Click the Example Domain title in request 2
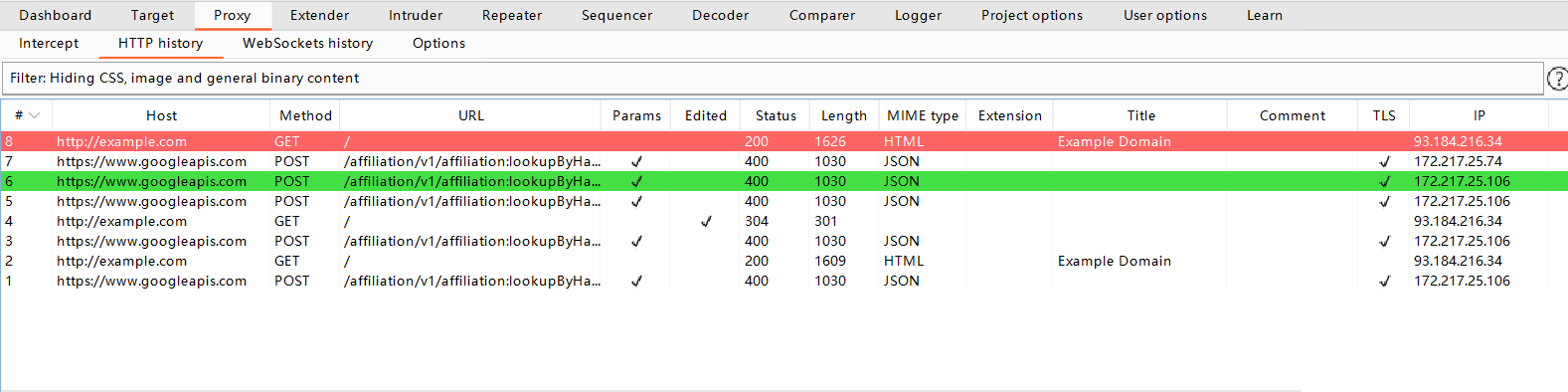 point(1115,261)
